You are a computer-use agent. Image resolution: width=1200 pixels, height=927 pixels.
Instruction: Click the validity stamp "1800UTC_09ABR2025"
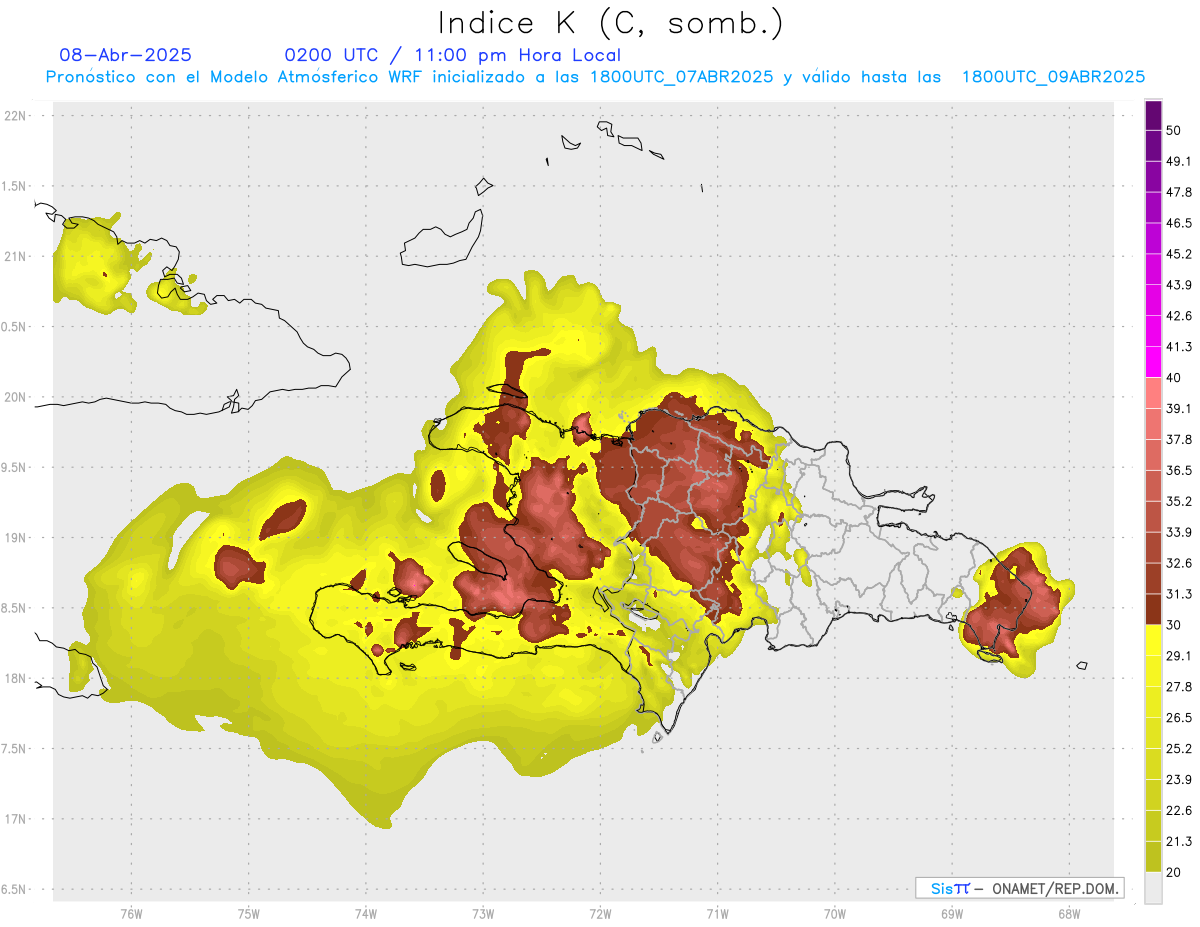(1053, 77)
